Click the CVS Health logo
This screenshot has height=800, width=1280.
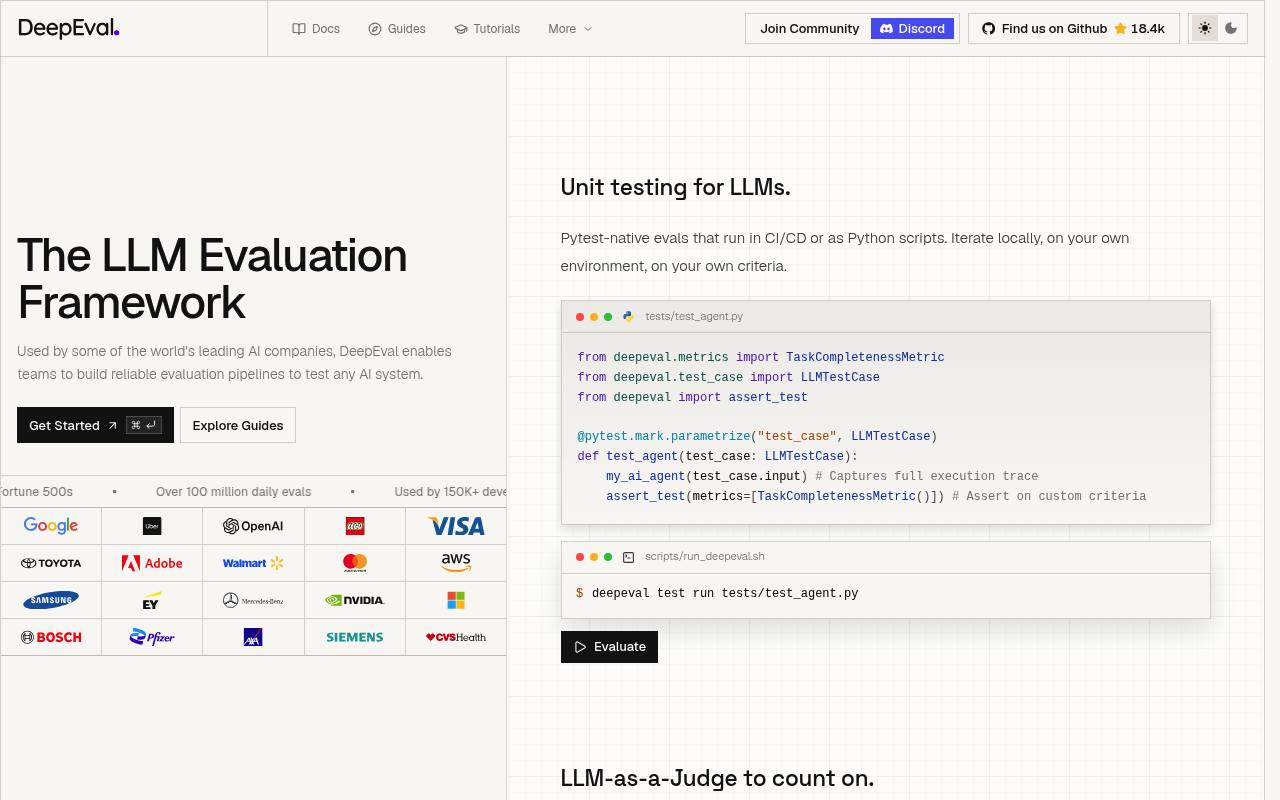[x=456, y=637]
